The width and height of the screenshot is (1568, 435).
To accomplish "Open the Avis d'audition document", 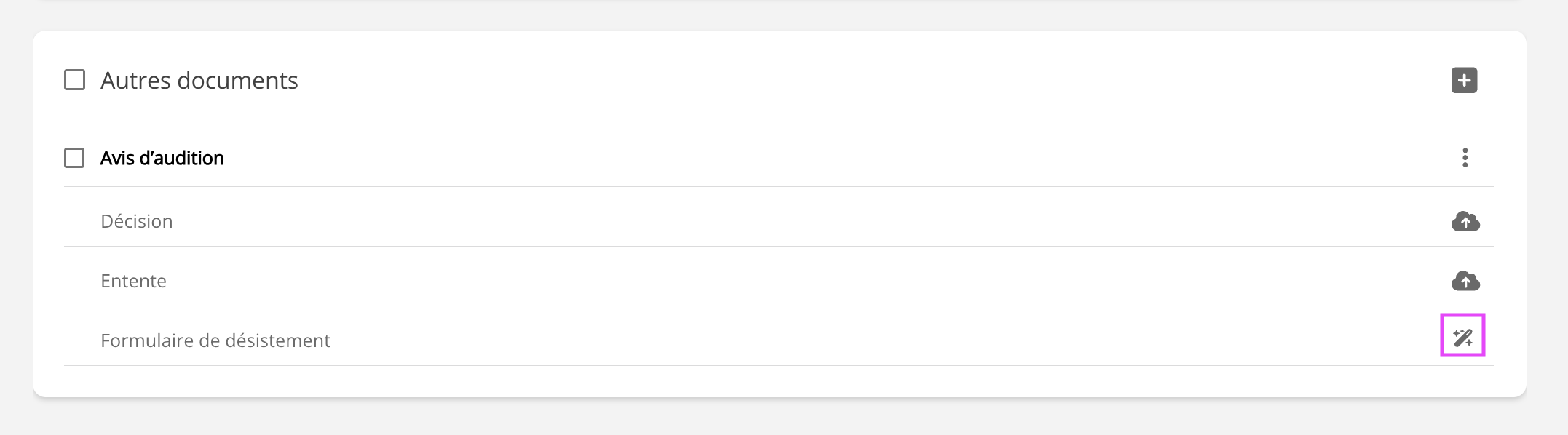I will coord(162,158).
